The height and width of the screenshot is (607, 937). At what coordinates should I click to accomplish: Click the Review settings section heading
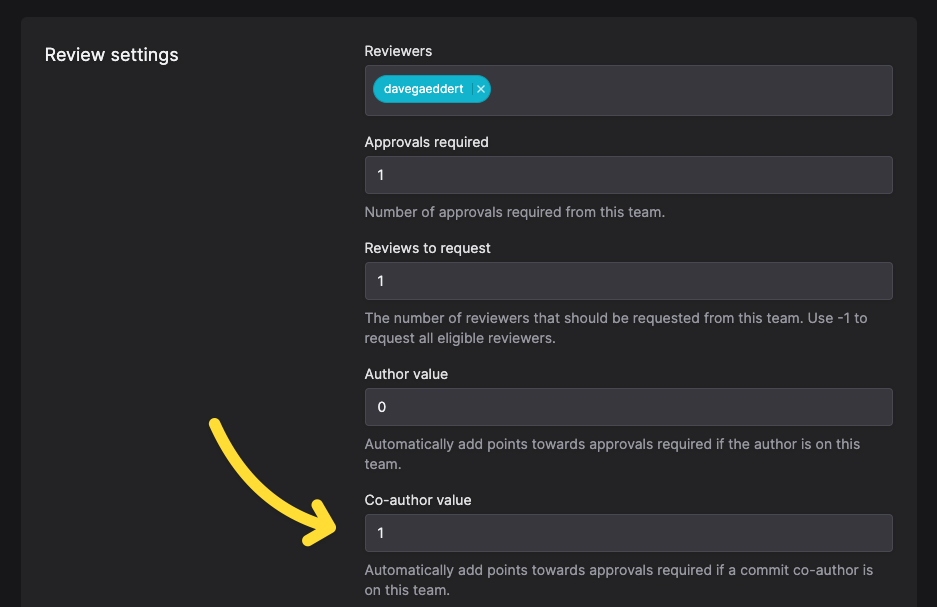[112, 55]
